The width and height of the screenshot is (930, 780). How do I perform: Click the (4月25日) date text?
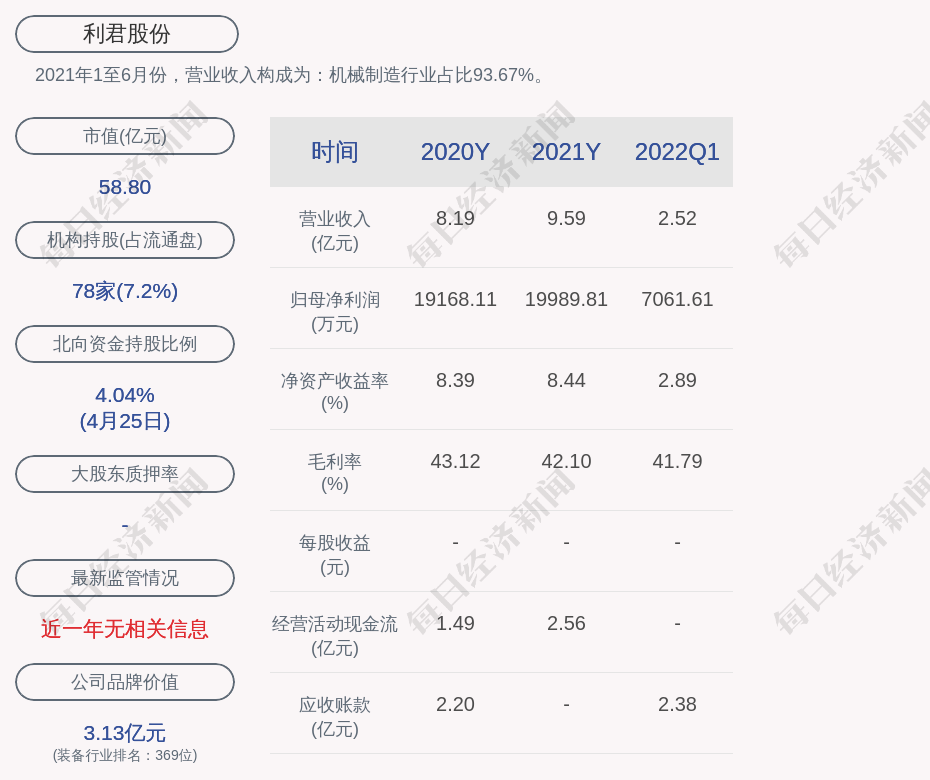pyautogui.click(x=125, y=421)
